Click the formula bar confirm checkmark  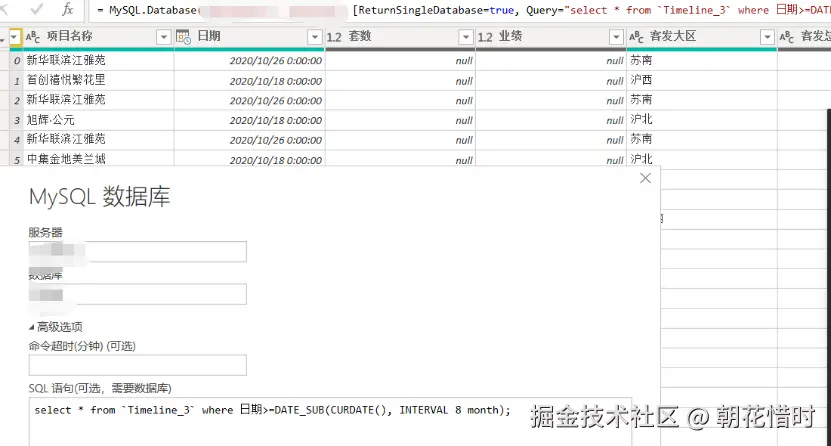pyautogui.click(x=37, y=9)
